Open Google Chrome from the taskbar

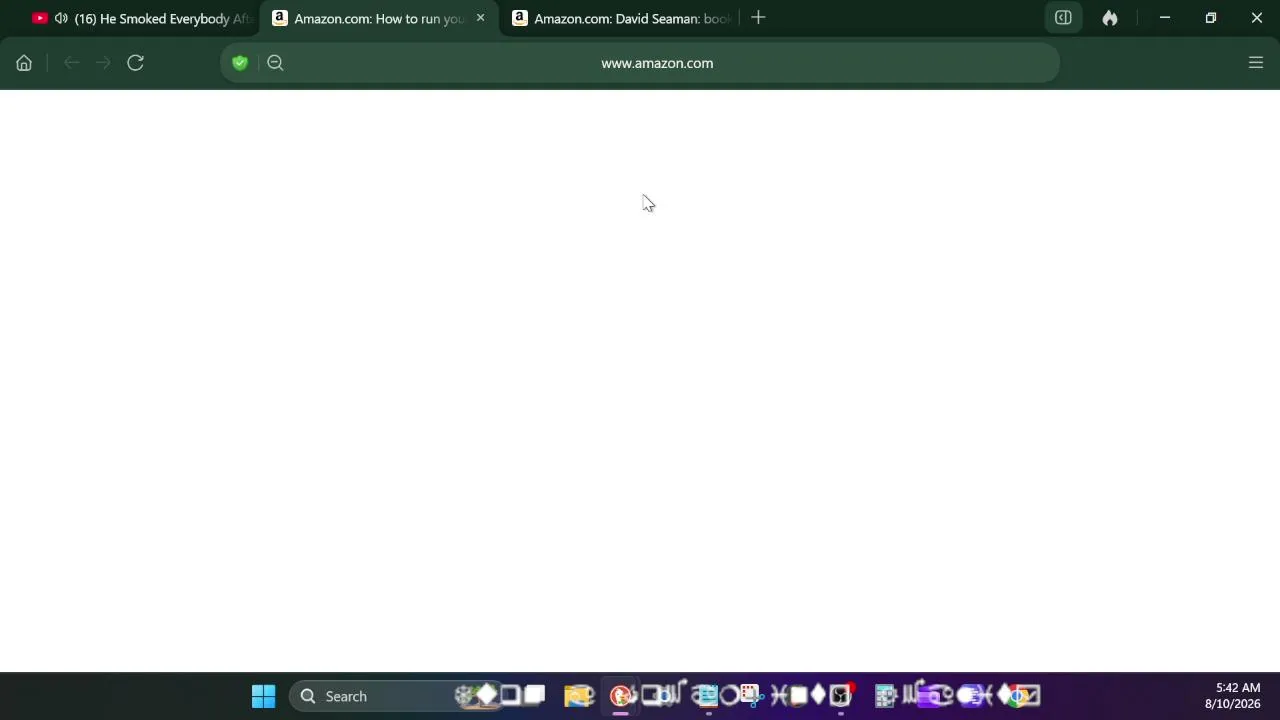[x=1018, y=696]
